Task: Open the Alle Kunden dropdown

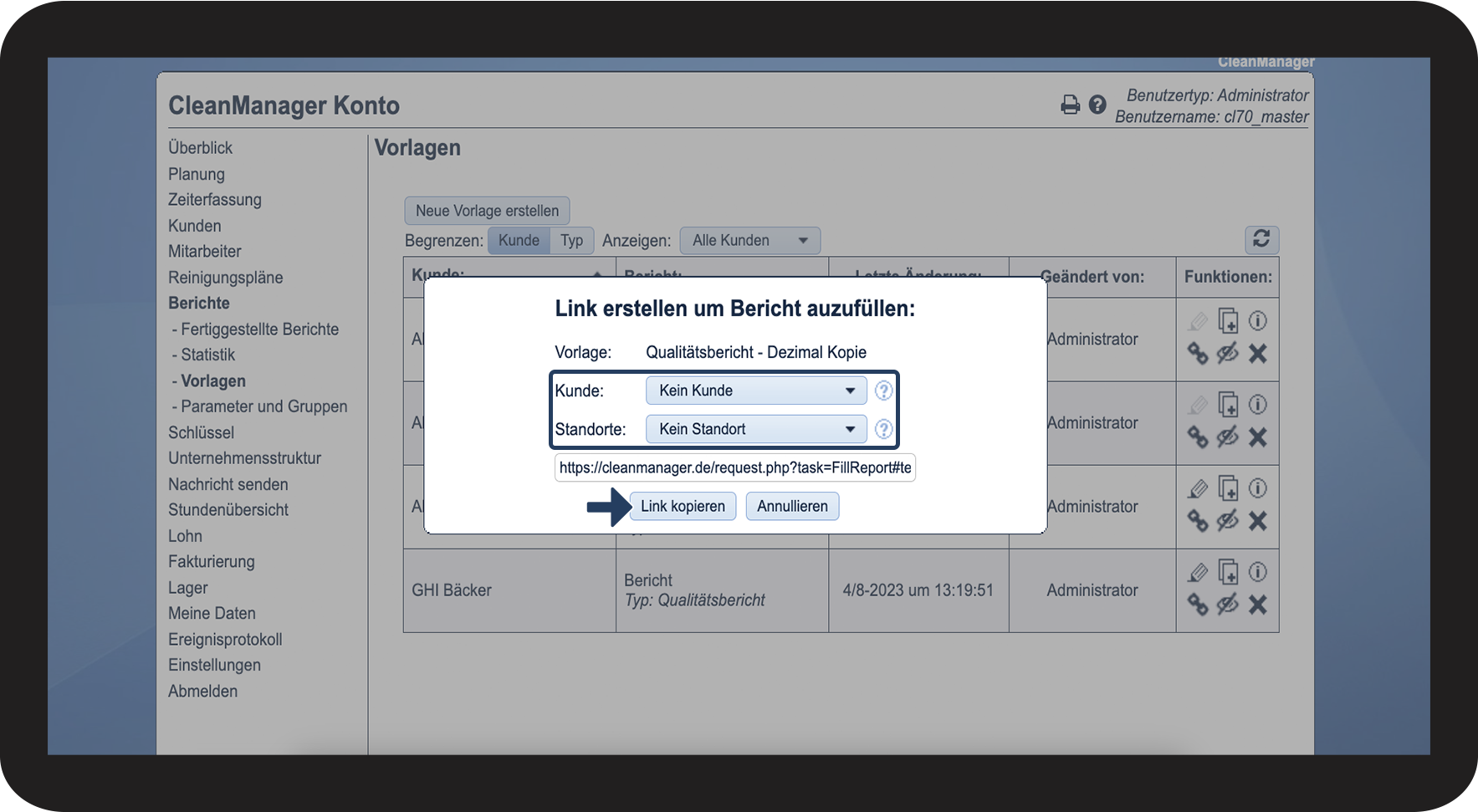Action: click(749, 240)
